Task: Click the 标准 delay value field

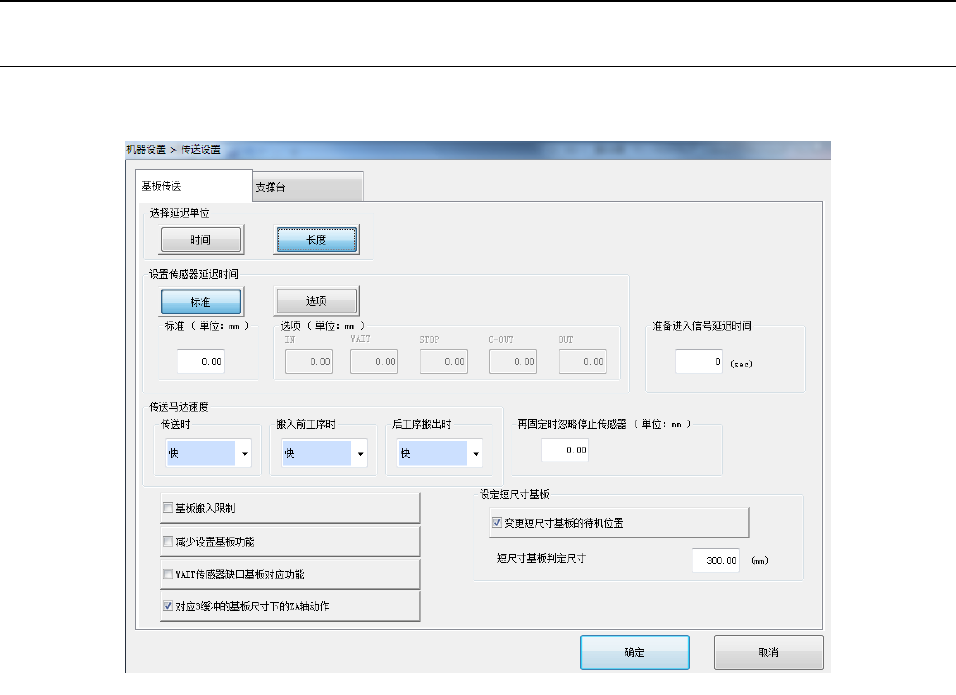Action: point(201,362)
